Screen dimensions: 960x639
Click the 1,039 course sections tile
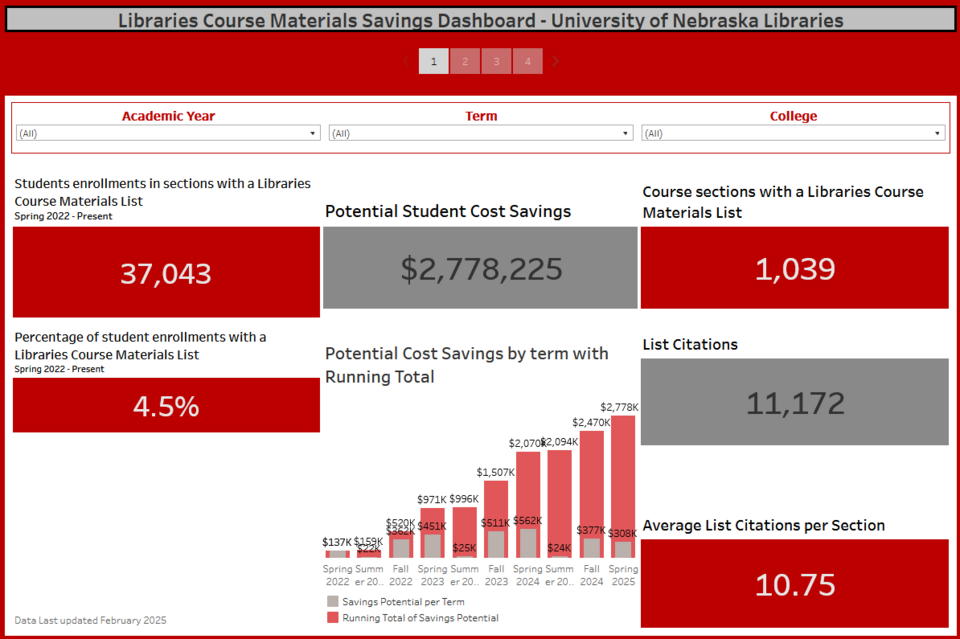point(795,268)
